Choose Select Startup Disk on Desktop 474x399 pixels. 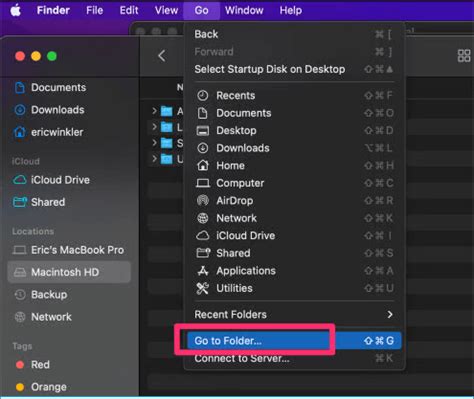coord(294,69)
